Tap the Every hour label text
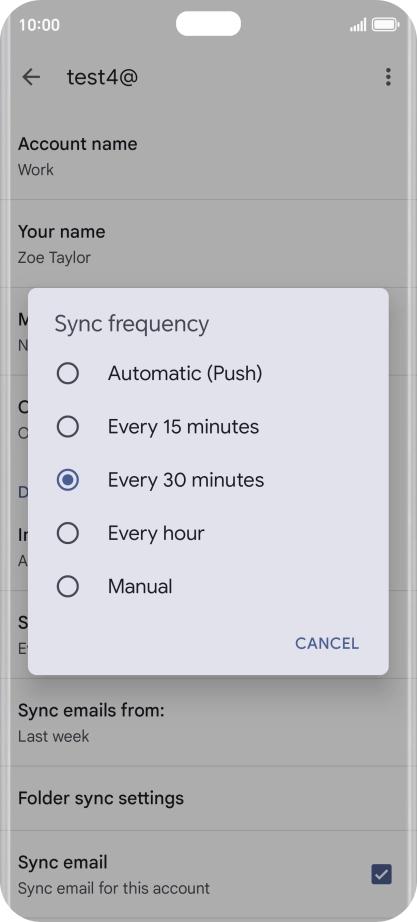This screenshot has height=922, width=417. click(156, 533)
